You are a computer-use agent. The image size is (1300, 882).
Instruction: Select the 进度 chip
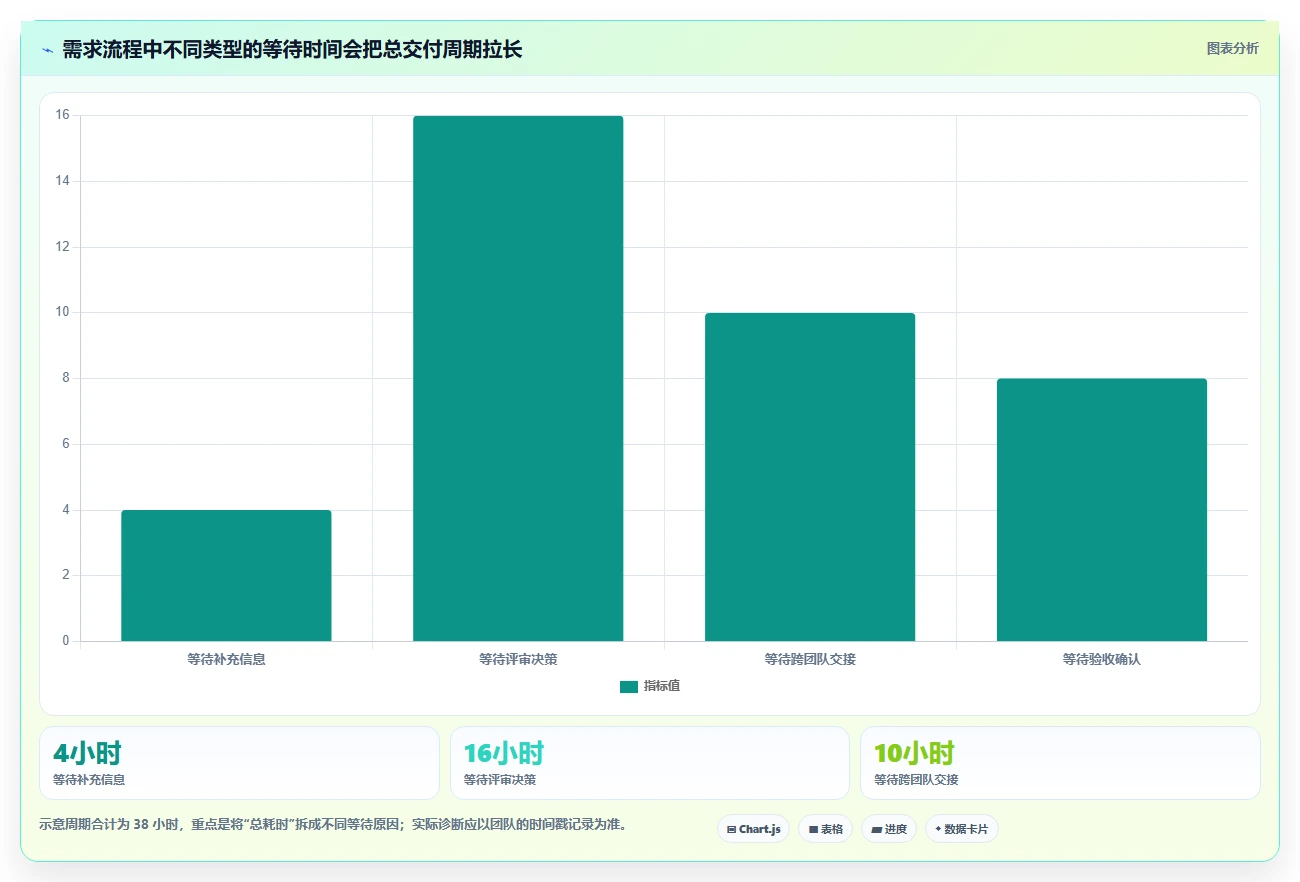coord(888,829)
